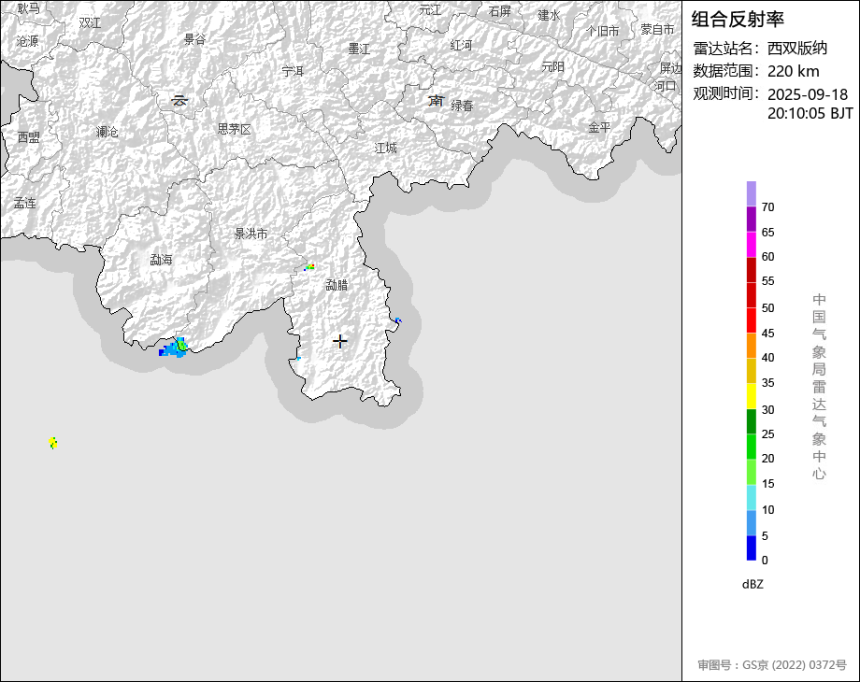
Task: Click the 澜沧 label
Action: [107, 132]
